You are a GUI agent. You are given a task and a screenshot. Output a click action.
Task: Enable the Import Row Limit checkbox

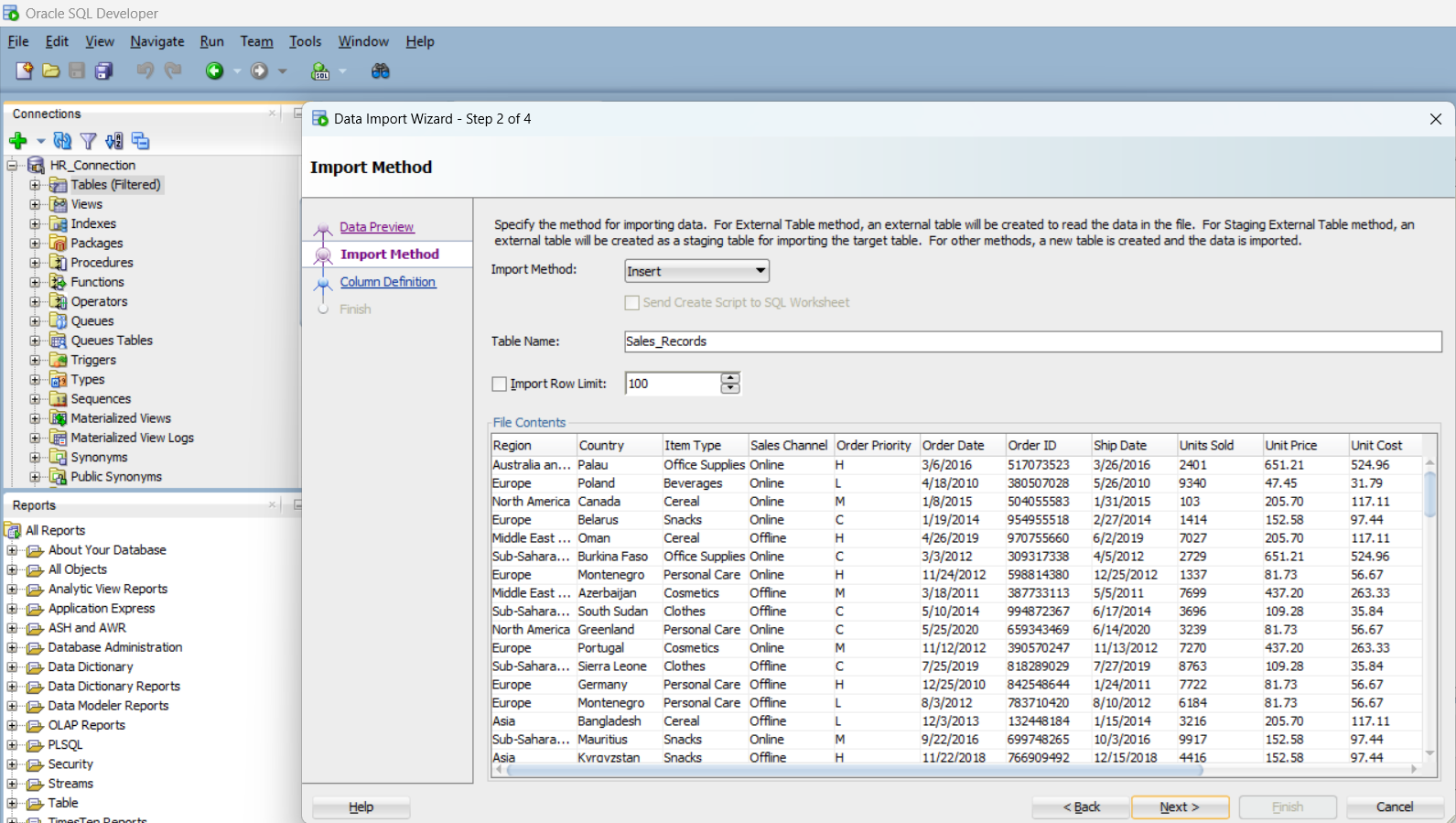click(500, 384)
